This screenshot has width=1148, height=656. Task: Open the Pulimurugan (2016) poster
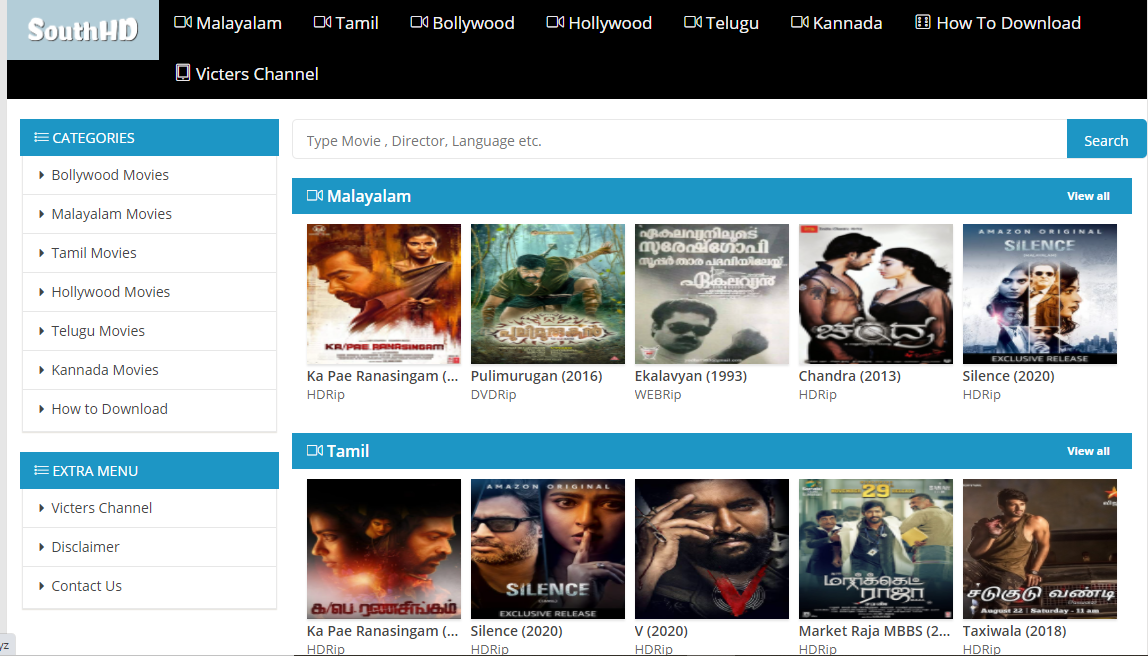(548, 294)
